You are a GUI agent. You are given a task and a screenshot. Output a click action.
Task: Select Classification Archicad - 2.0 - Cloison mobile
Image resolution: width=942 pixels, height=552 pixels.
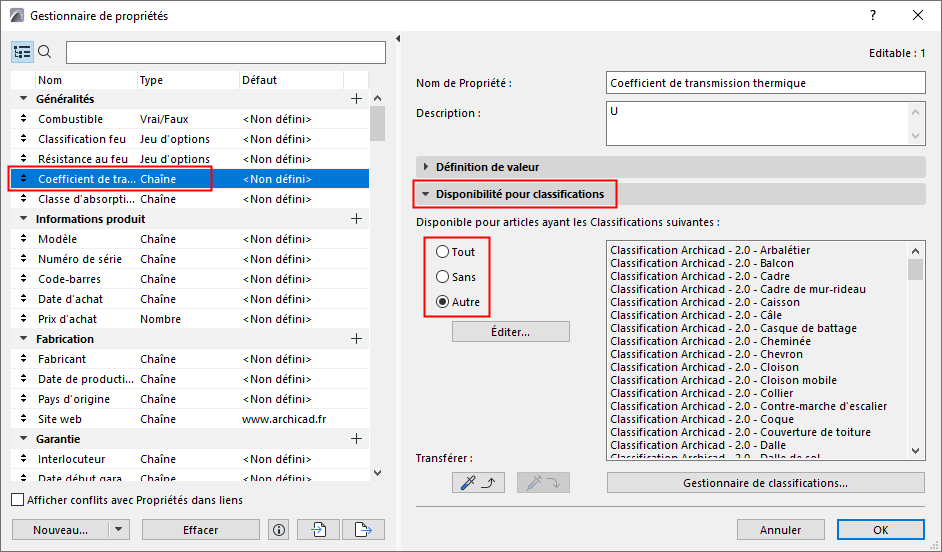click(x=723, y=380)
